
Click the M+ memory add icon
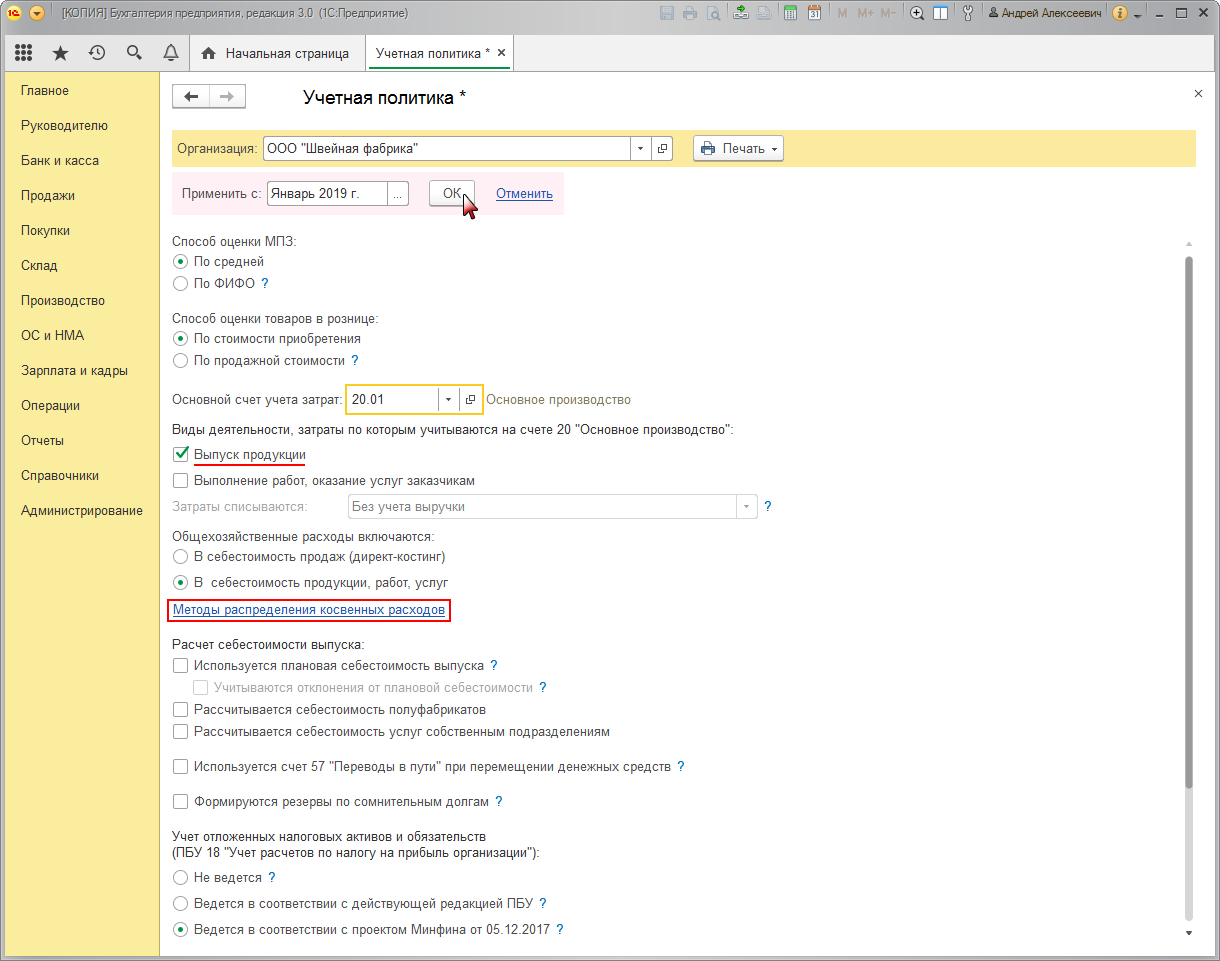(x=864, y=13)
